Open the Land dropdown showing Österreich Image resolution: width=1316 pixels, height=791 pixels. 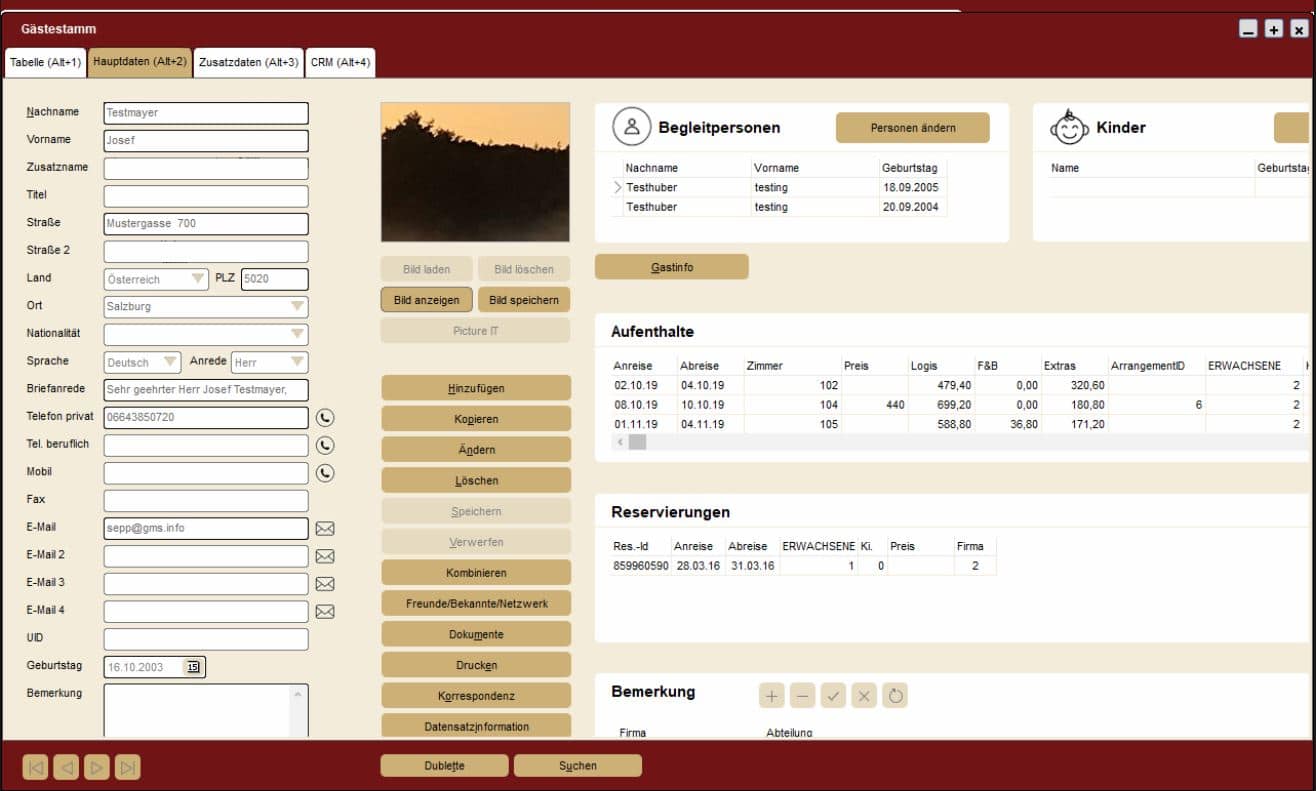(x=198, y=279)
